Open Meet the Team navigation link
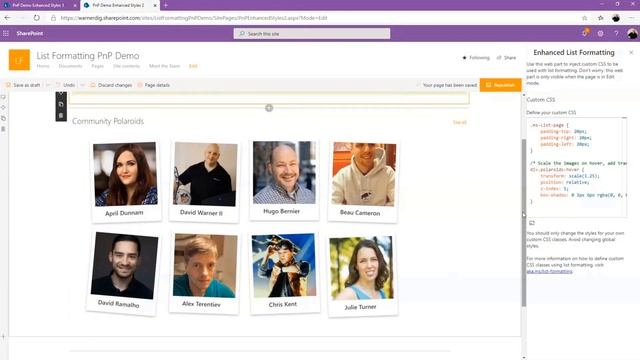Viewport: 640px width, 360px height. 164,66
